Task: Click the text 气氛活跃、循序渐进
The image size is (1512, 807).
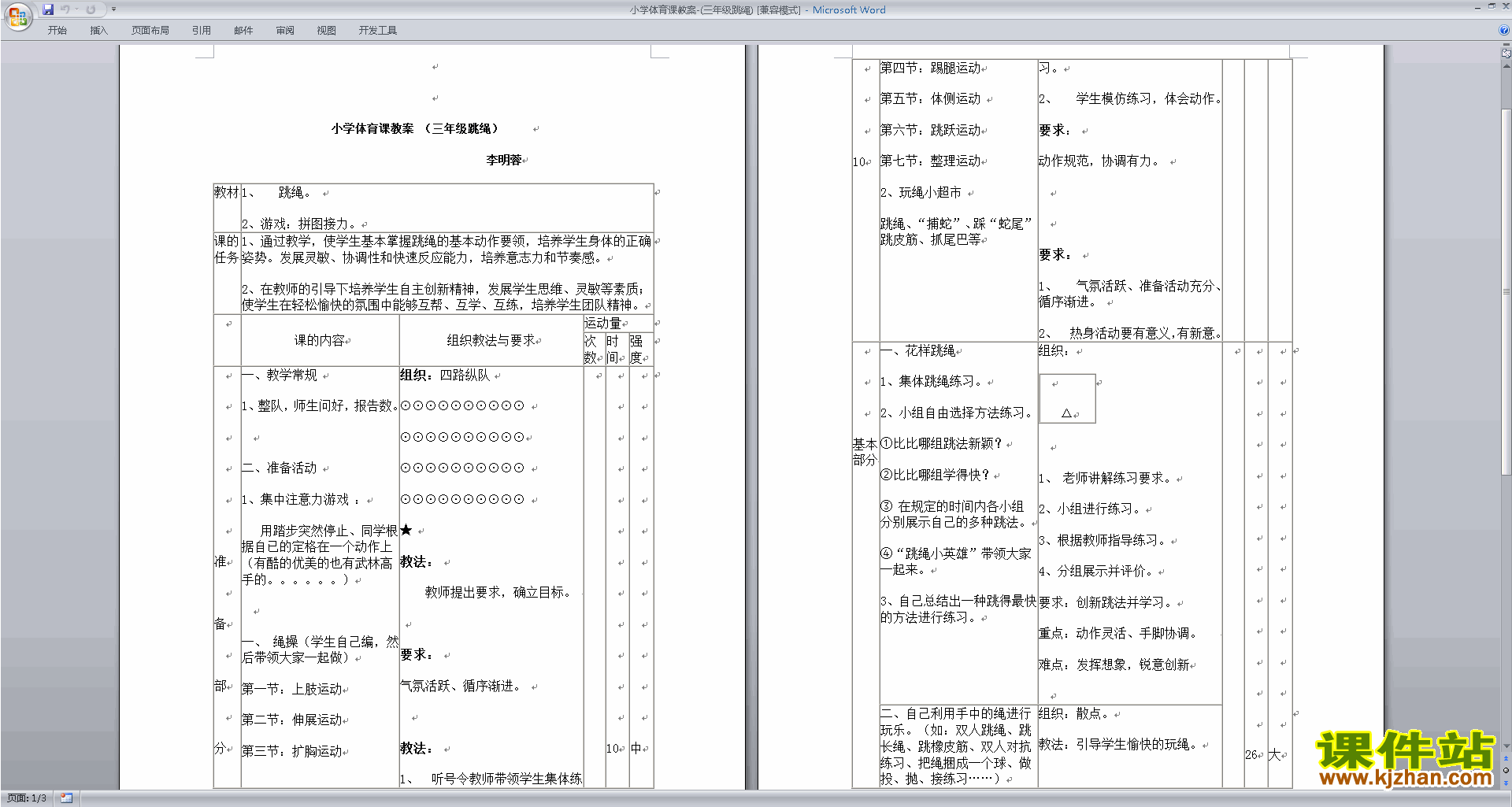Action: tap(460, 686)
